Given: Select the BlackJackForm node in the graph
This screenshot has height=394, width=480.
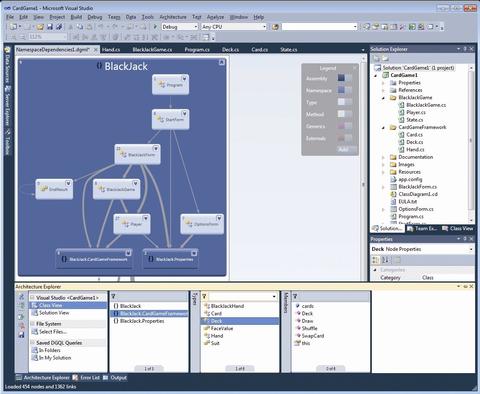Looking at the screenshot, I should [137, 154].
